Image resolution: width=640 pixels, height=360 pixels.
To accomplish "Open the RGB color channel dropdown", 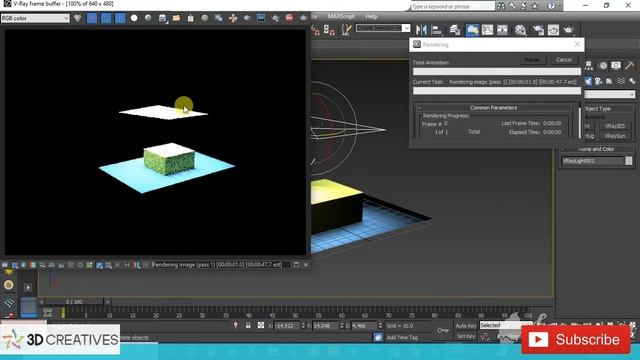I will [x=35, y=18].
